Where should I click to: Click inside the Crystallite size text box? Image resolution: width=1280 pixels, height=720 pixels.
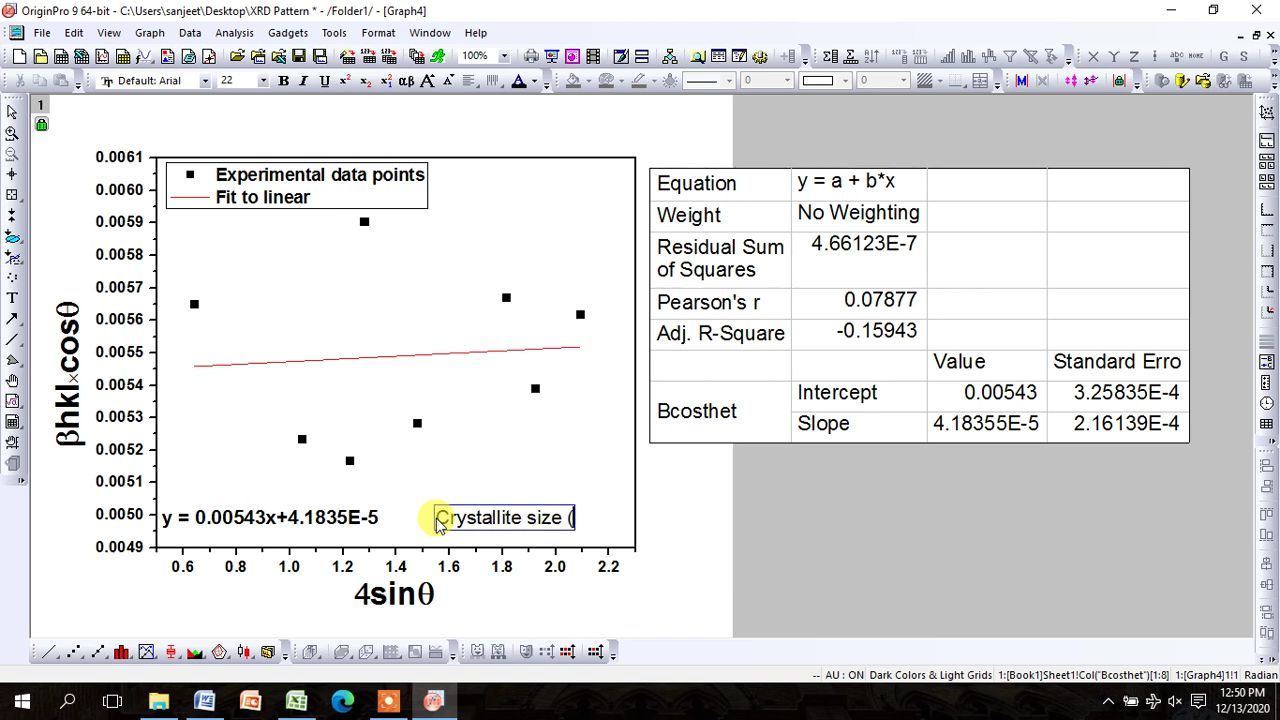[x=505, y=517]
